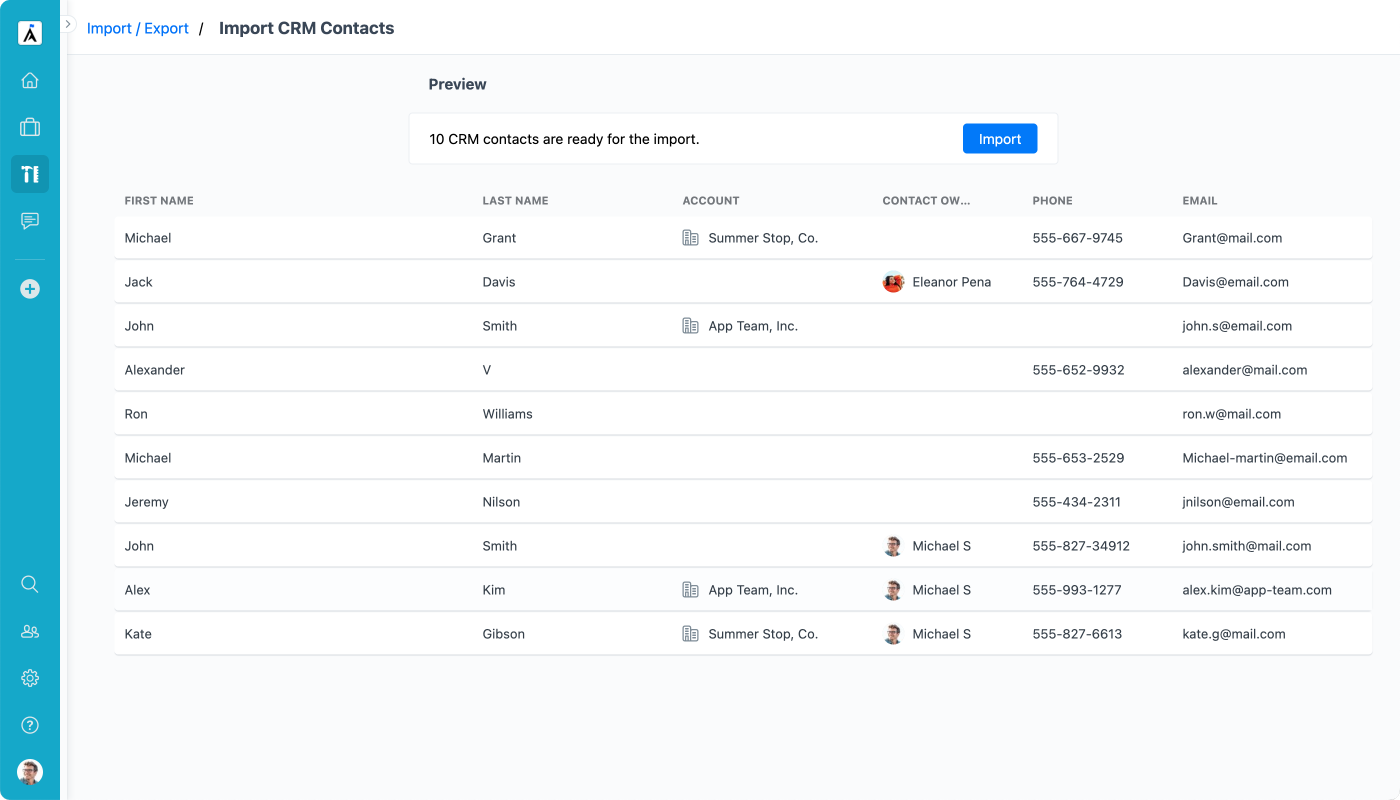This screenshot has width=1400, height=800.
Task: Click email Grant@mail.com
Action: coord(1232,238)
